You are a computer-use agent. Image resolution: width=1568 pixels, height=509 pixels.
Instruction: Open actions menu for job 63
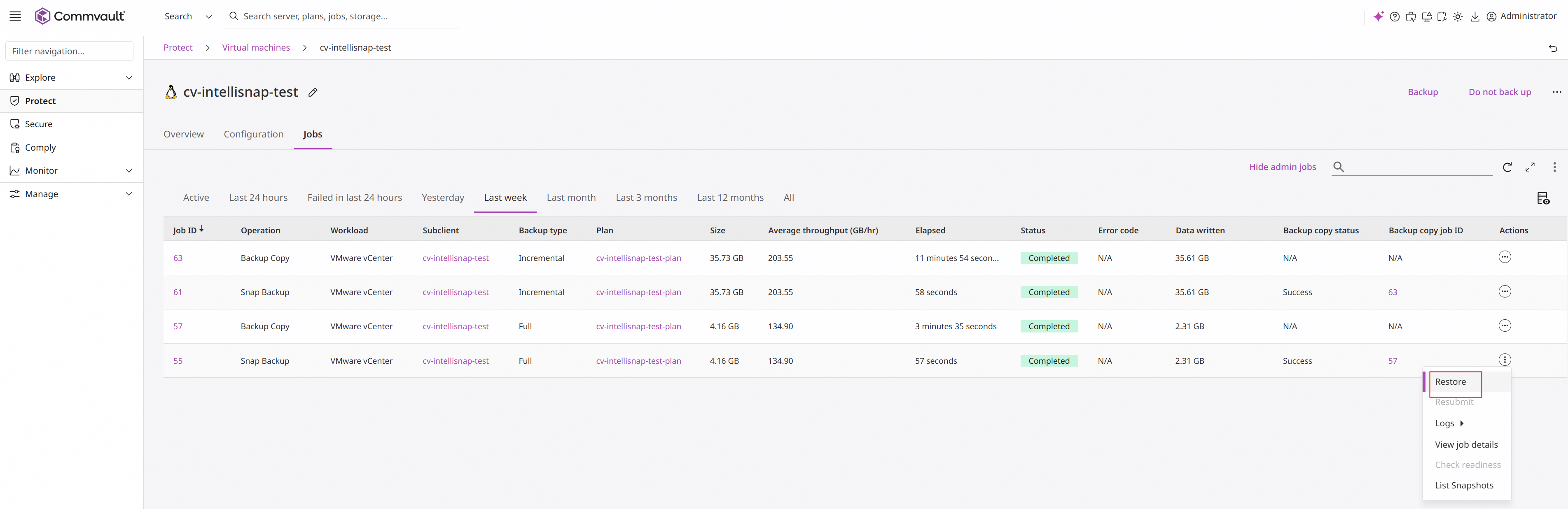1505,257
